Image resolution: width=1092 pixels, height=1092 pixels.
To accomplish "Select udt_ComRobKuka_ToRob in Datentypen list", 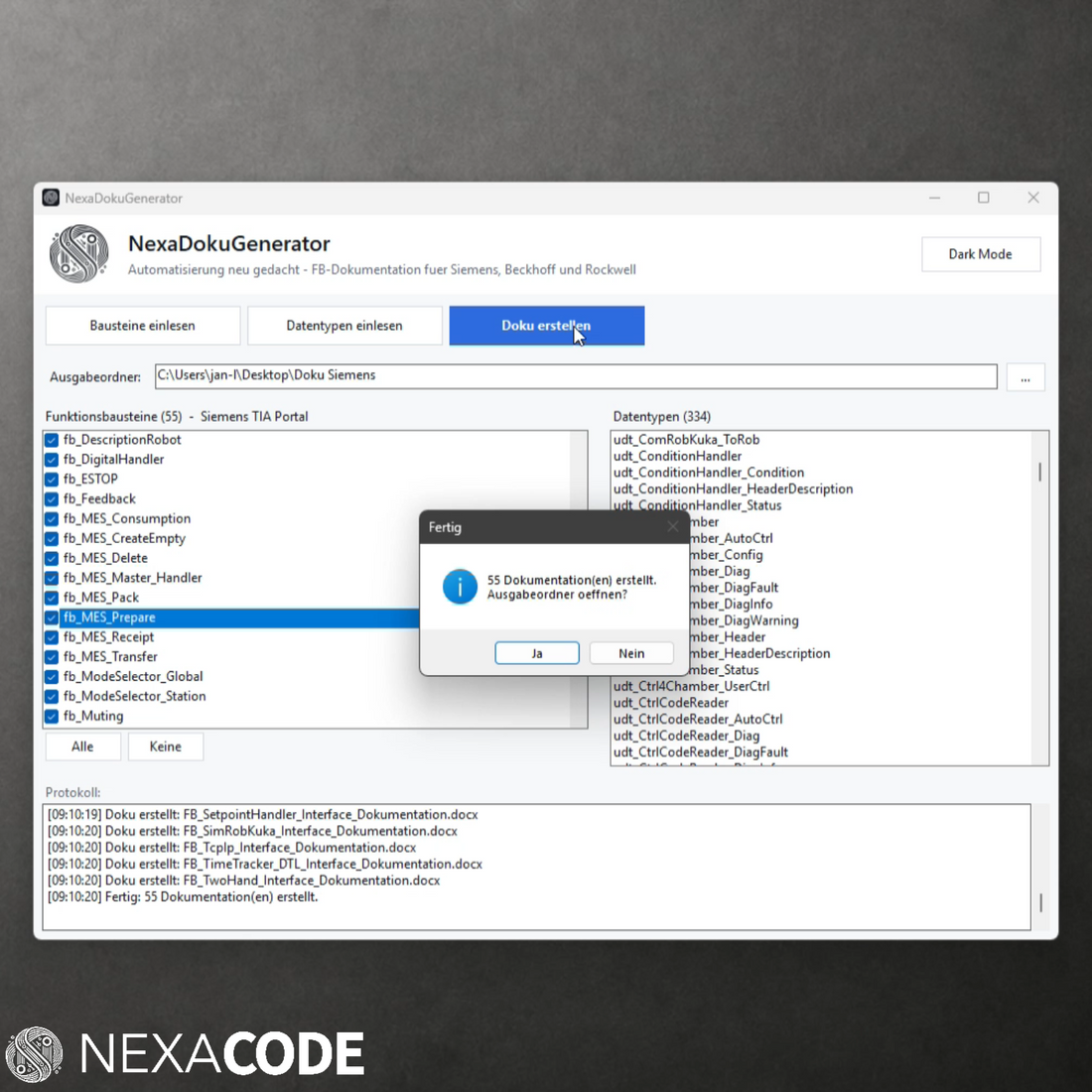I will pos(686,440).
